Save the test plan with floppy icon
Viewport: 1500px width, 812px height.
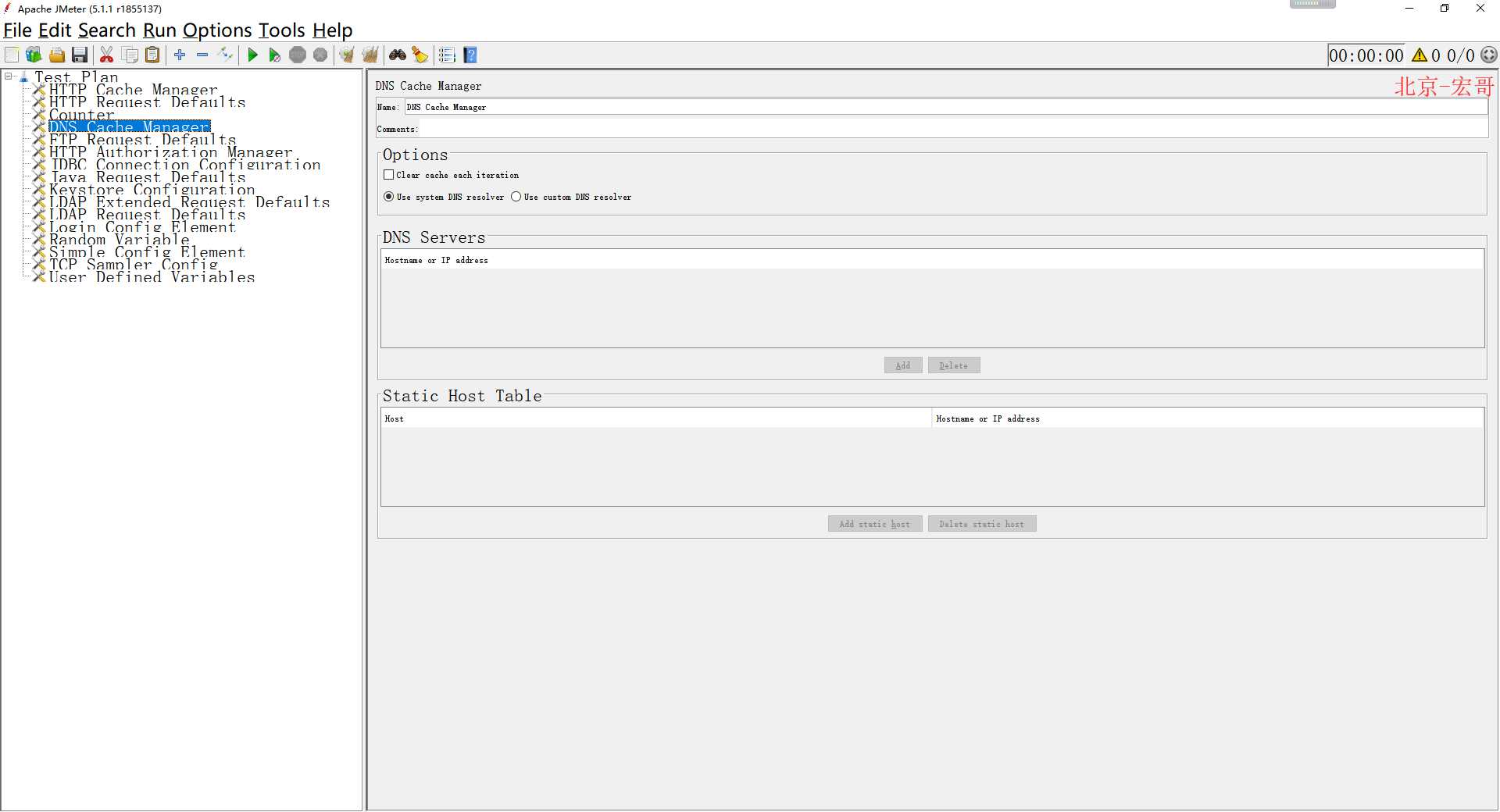(x=80, y=55)
